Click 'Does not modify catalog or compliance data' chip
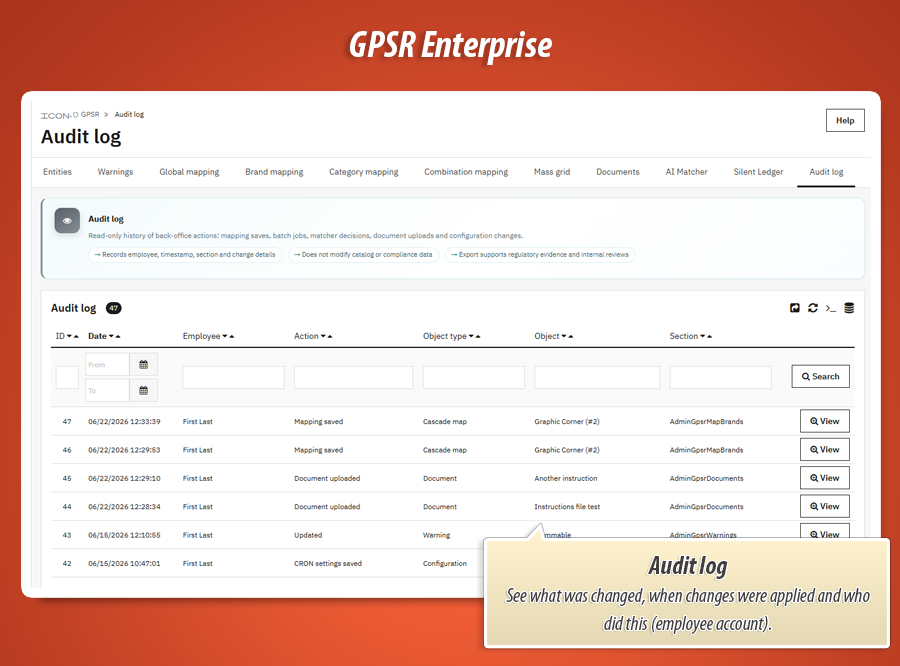Screen dimensions: 900x666 pos(363,255)
